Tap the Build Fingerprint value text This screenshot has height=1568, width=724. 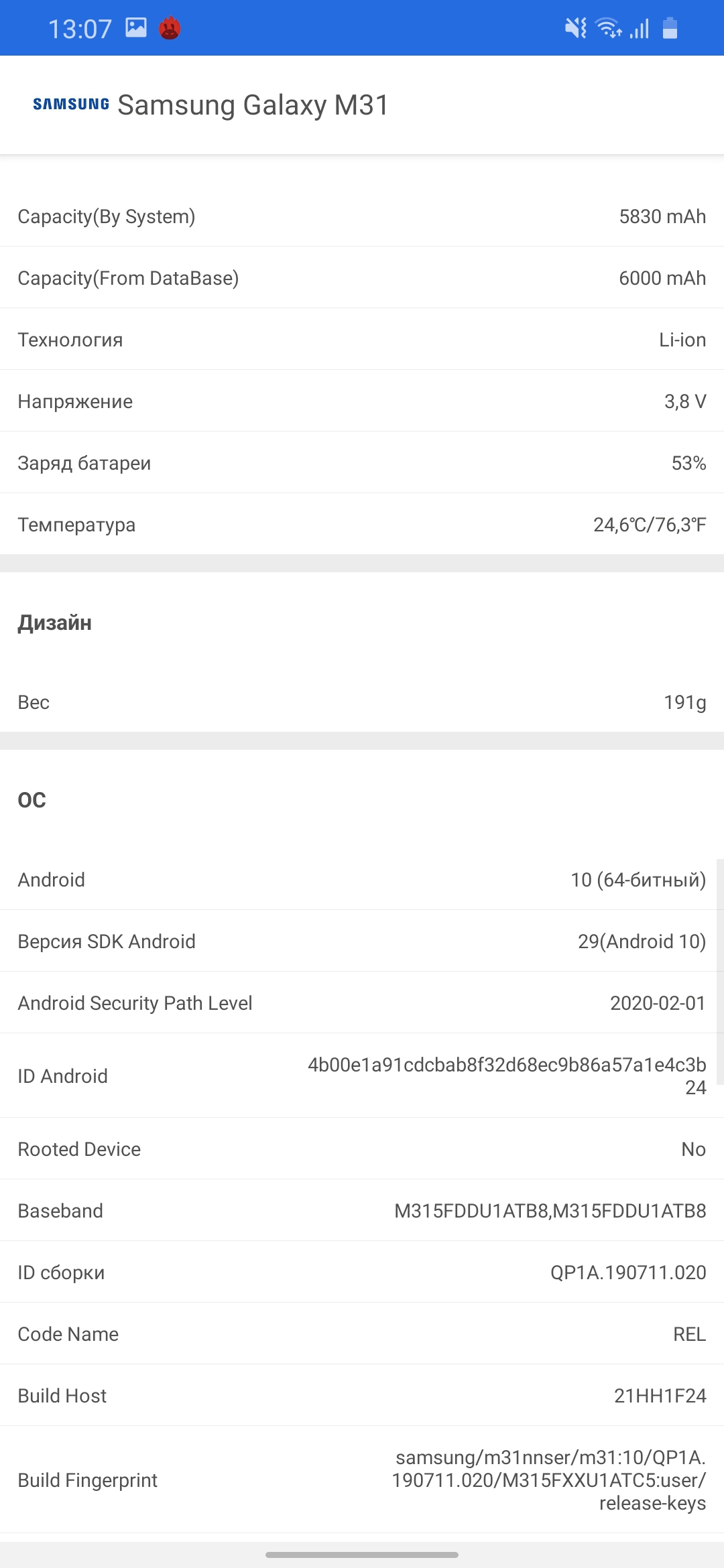pyautogui.click(x=549, y=1480)
